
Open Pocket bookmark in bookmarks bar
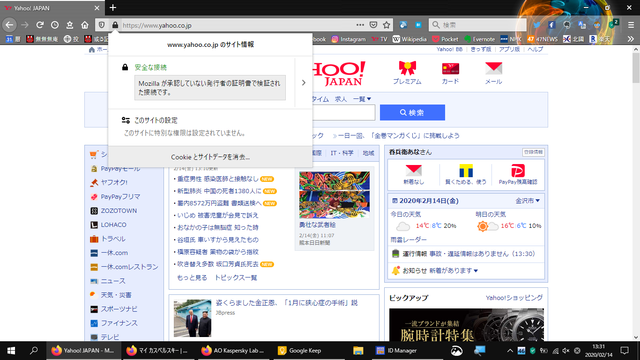pyautogui.click(x=445, y=39)
